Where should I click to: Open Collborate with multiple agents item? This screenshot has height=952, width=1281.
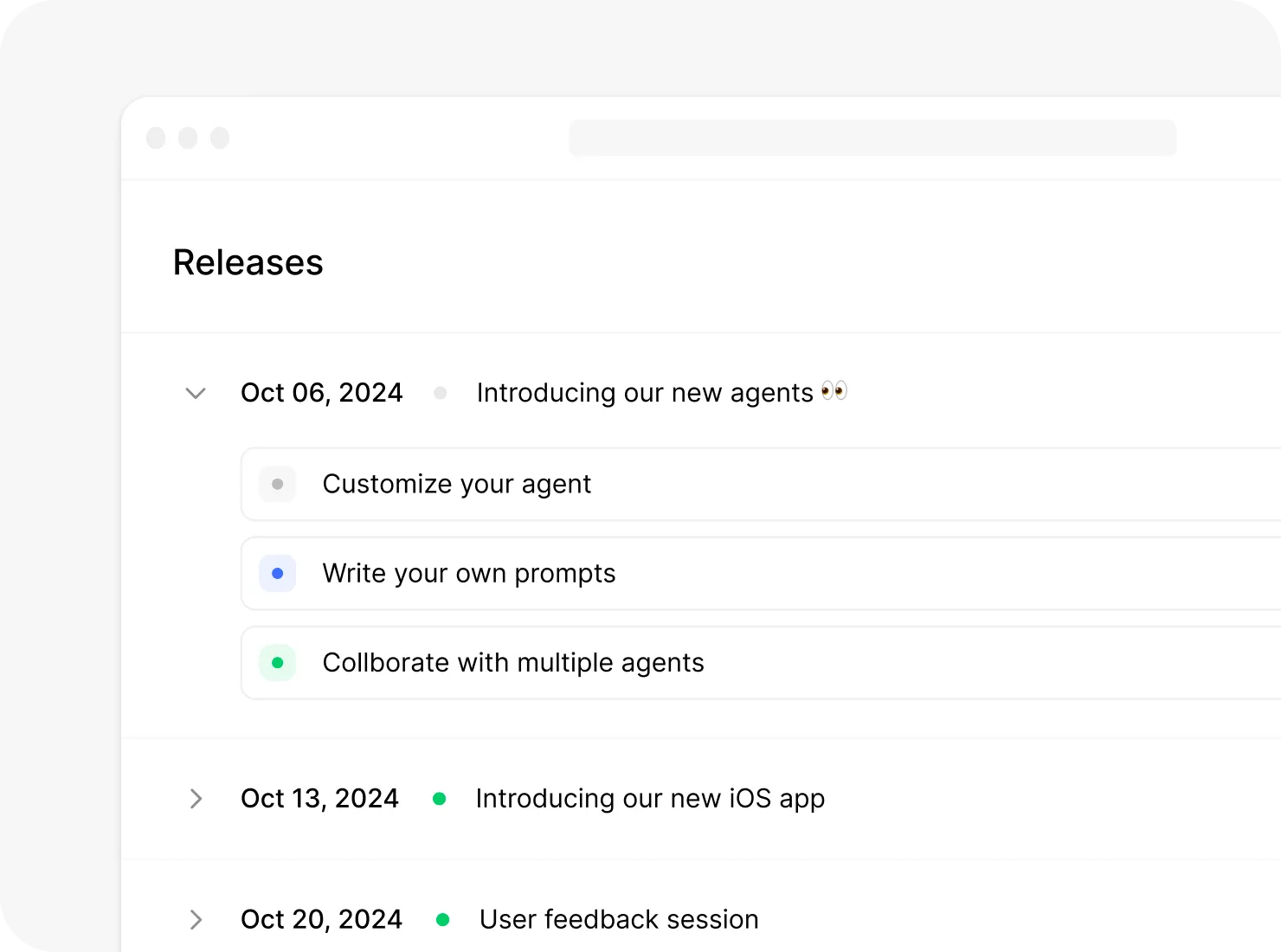(x=512, y=663)
